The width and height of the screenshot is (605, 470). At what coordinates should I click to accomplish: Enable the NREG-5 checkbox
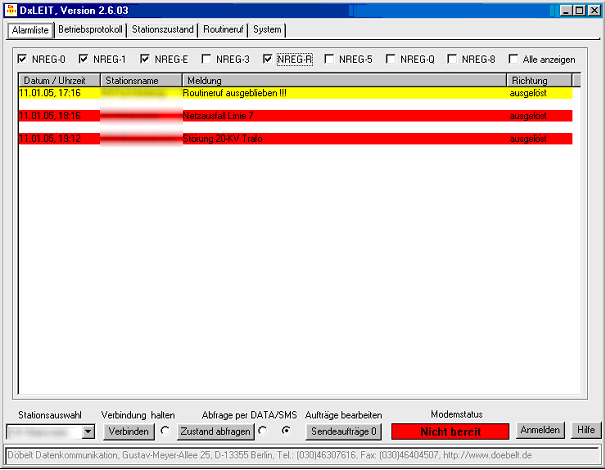tap(329, 59)
